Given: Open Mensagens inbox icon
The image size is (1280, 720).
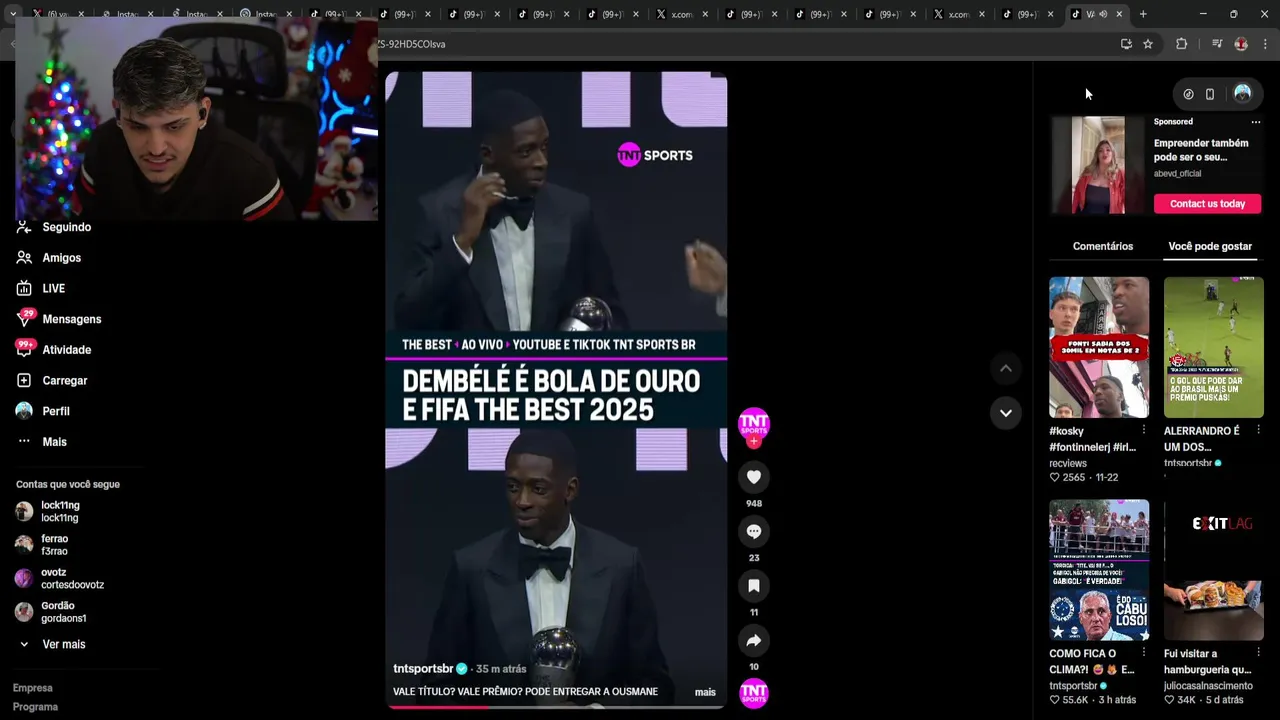Looking at the screenshot, I should [x=24, y=318].
